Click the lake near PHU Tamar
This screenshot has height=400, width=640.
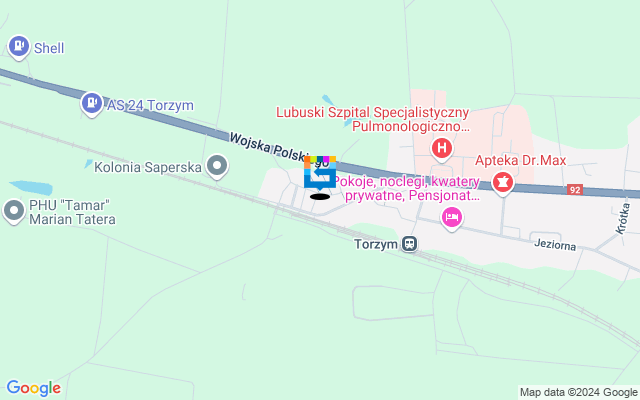[31, 188]
